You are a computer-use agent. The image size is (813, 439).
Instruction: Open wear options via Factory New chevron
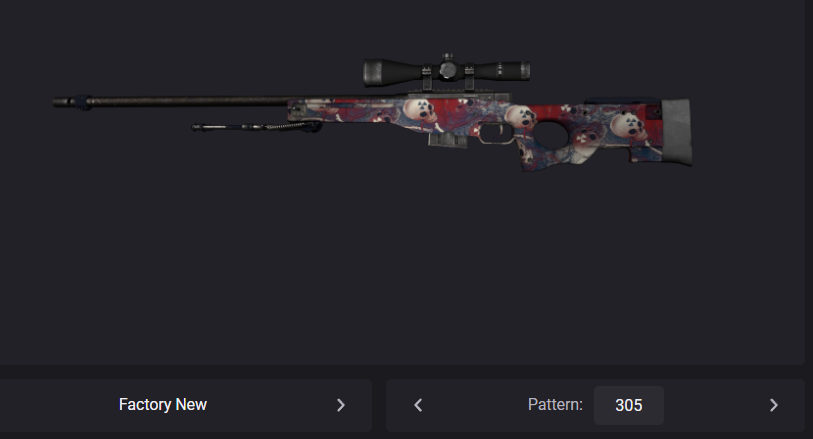[x=341, y=405]
